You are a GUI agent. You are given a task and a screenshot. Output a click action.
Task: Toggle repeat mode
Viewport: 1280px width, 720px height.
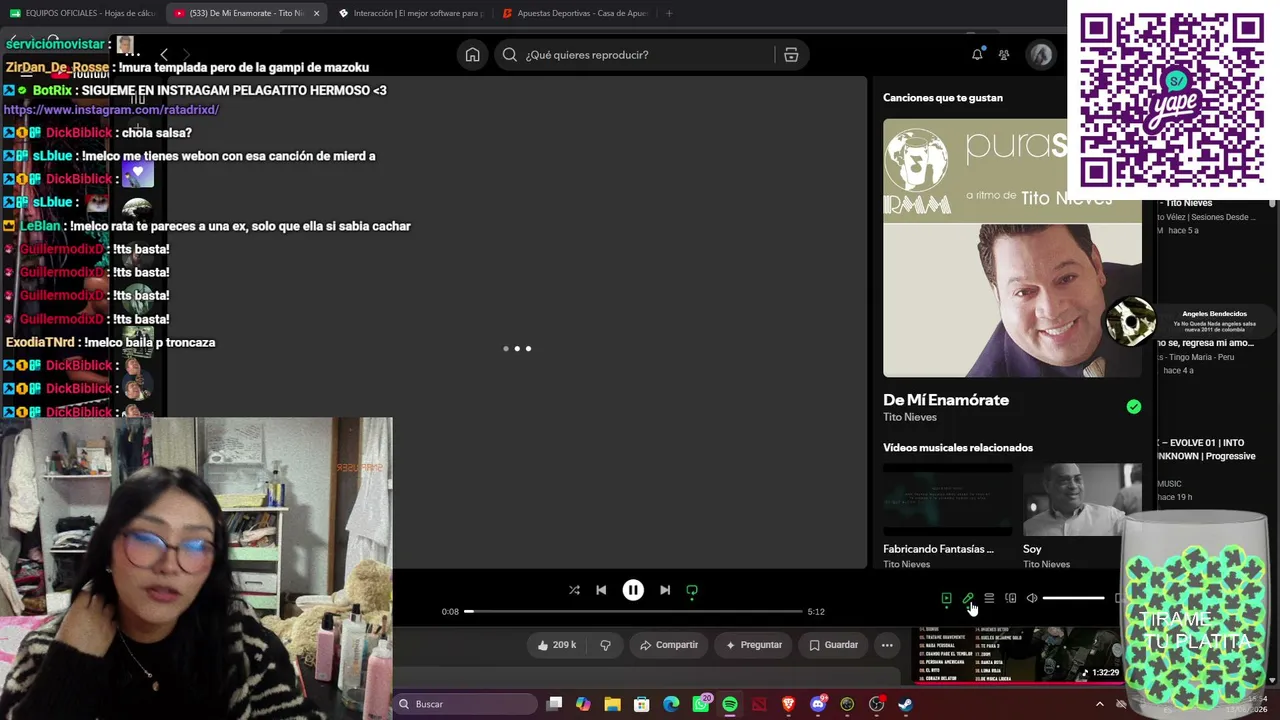692,590
